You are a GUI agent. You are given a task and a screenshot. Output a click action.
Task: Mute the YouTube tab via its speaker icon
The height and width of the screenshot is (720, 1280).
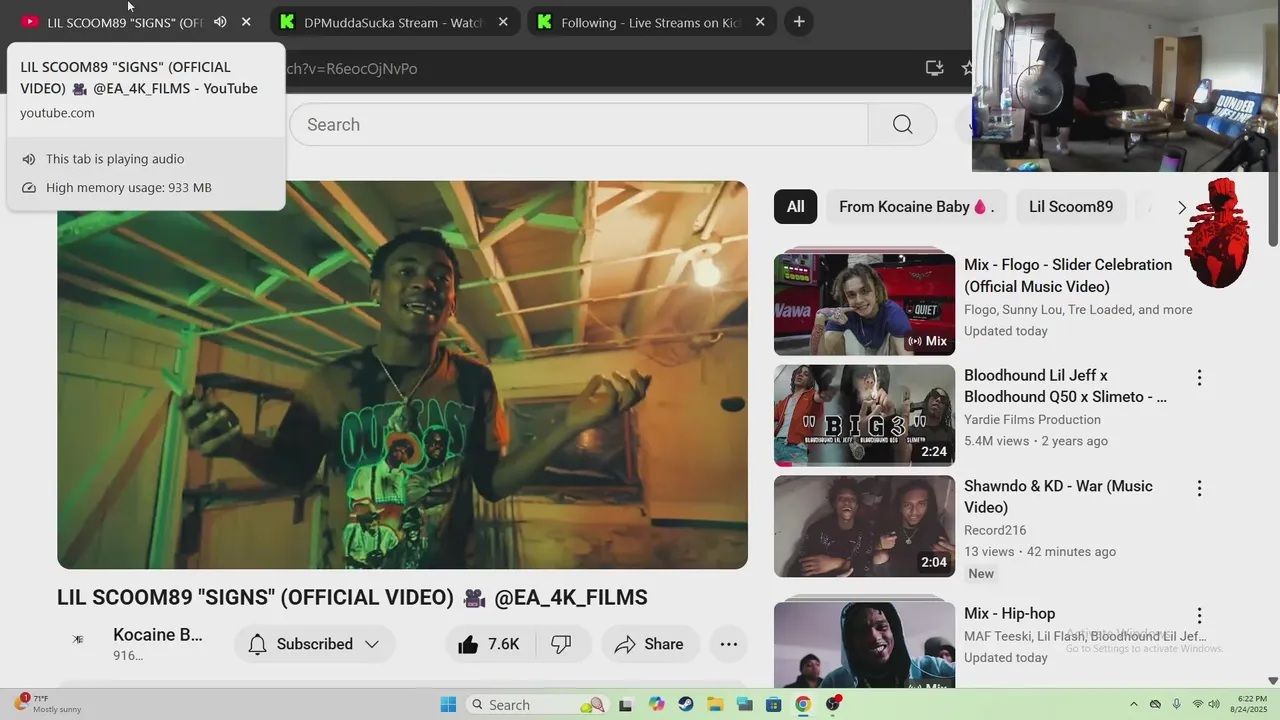[x=220, y=22]
